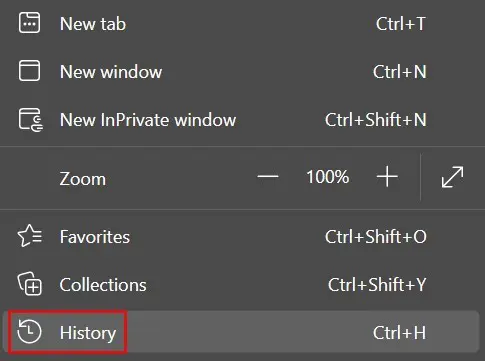Viewport: 485px width, 361px height.
Task: Click the New window icon
Action: [x=29, y=71]
